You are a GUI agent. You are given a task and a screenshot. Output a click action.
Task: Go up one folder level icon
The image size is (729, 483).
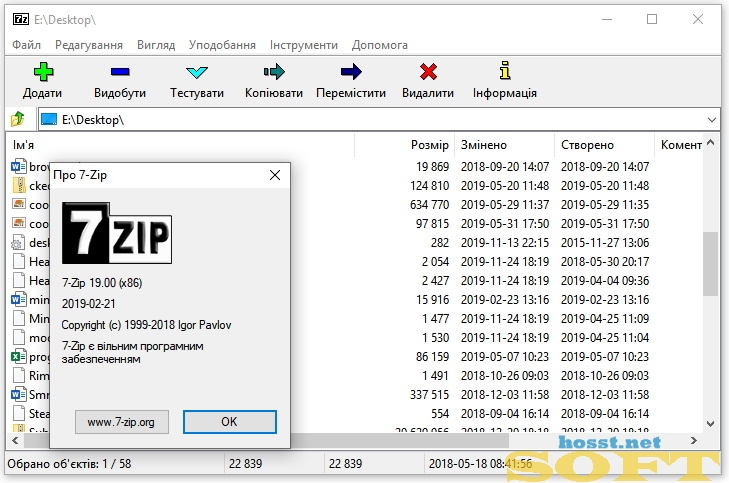tap(18, 119)
